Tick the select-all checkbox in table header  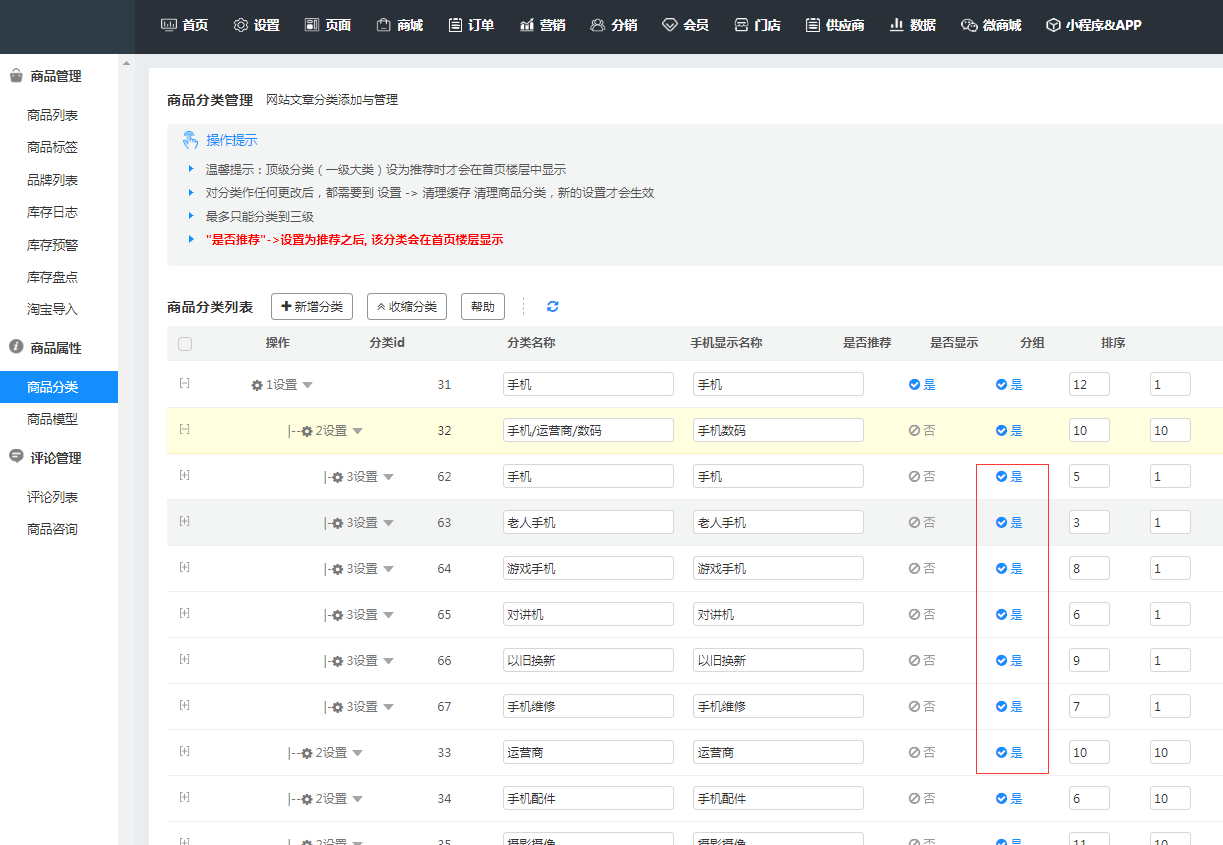[185, 344]
